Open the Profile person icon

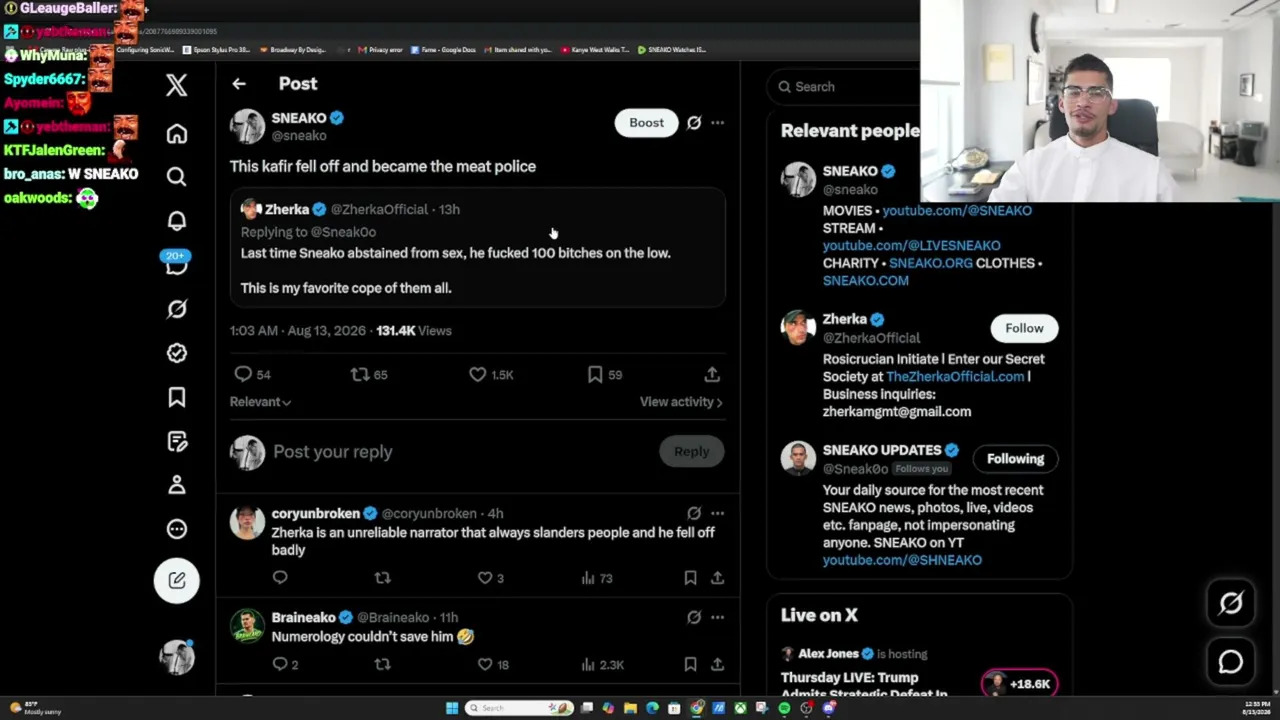[177, 485]
